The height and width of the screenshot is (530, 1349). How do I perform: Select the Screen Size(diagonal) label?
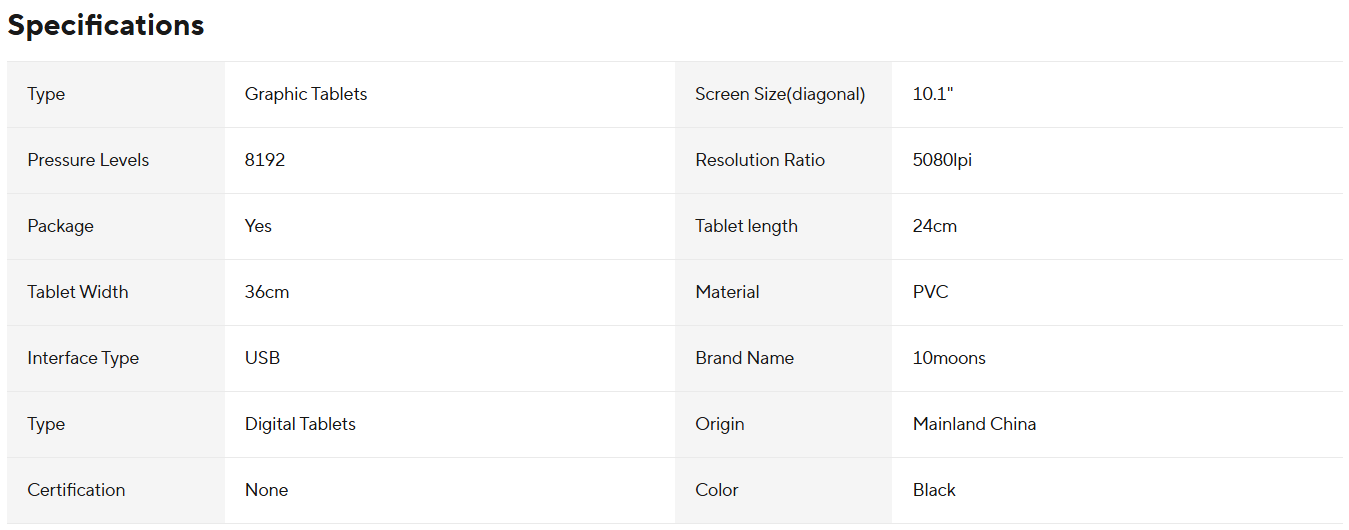(x=780, y=94)
